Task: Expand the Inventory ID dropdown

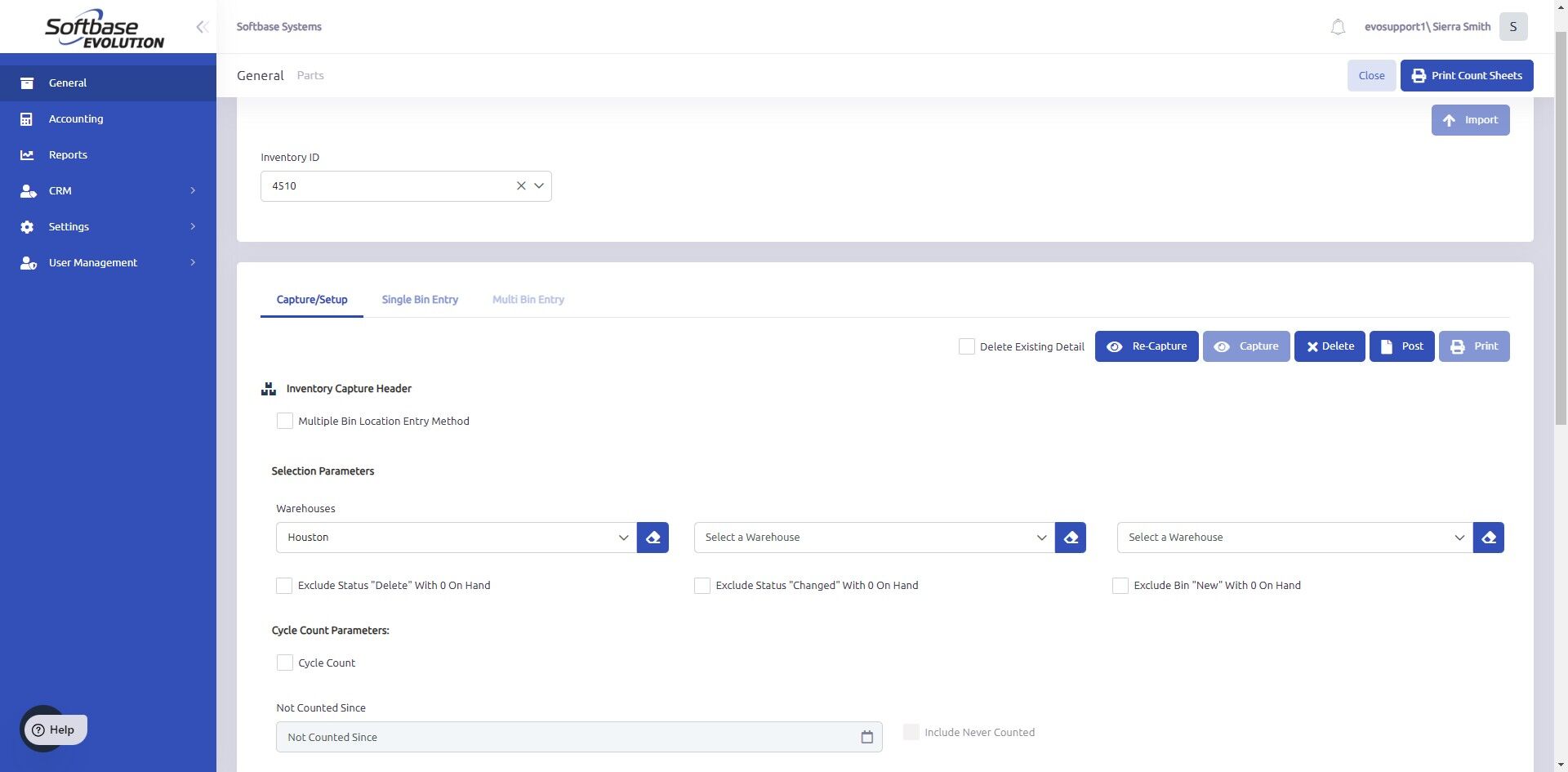Action: [x=539, y=186]
